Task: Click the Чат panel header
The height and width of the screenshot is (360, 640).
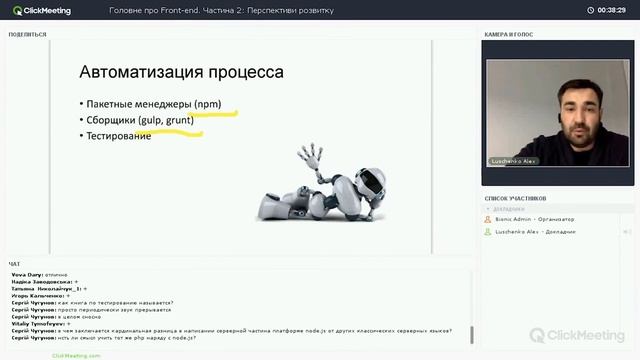Action: 14,264
